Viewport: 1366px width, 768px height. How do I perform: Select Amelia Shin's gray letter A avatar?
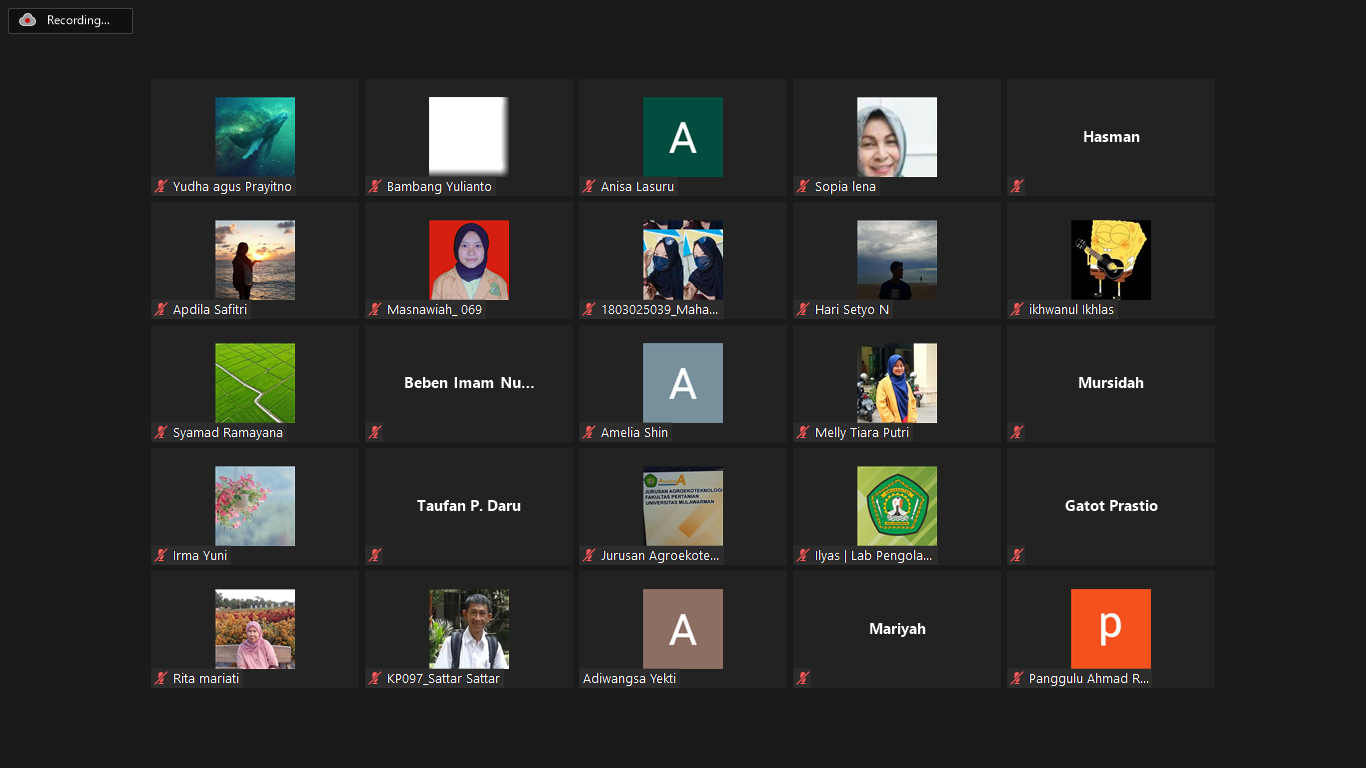[x=683, y=383]
